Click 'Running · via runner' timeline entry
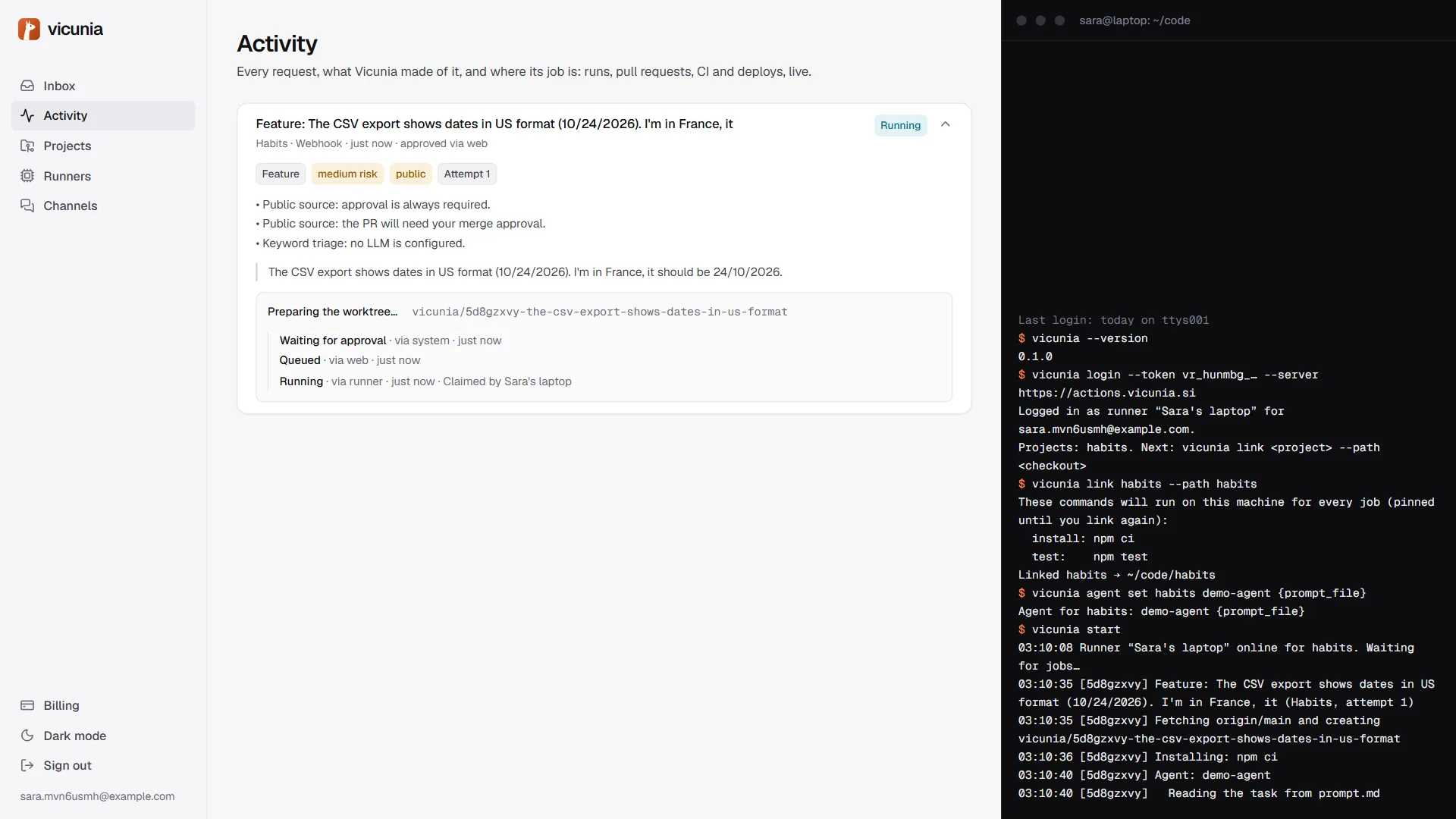 coord(425,381)
